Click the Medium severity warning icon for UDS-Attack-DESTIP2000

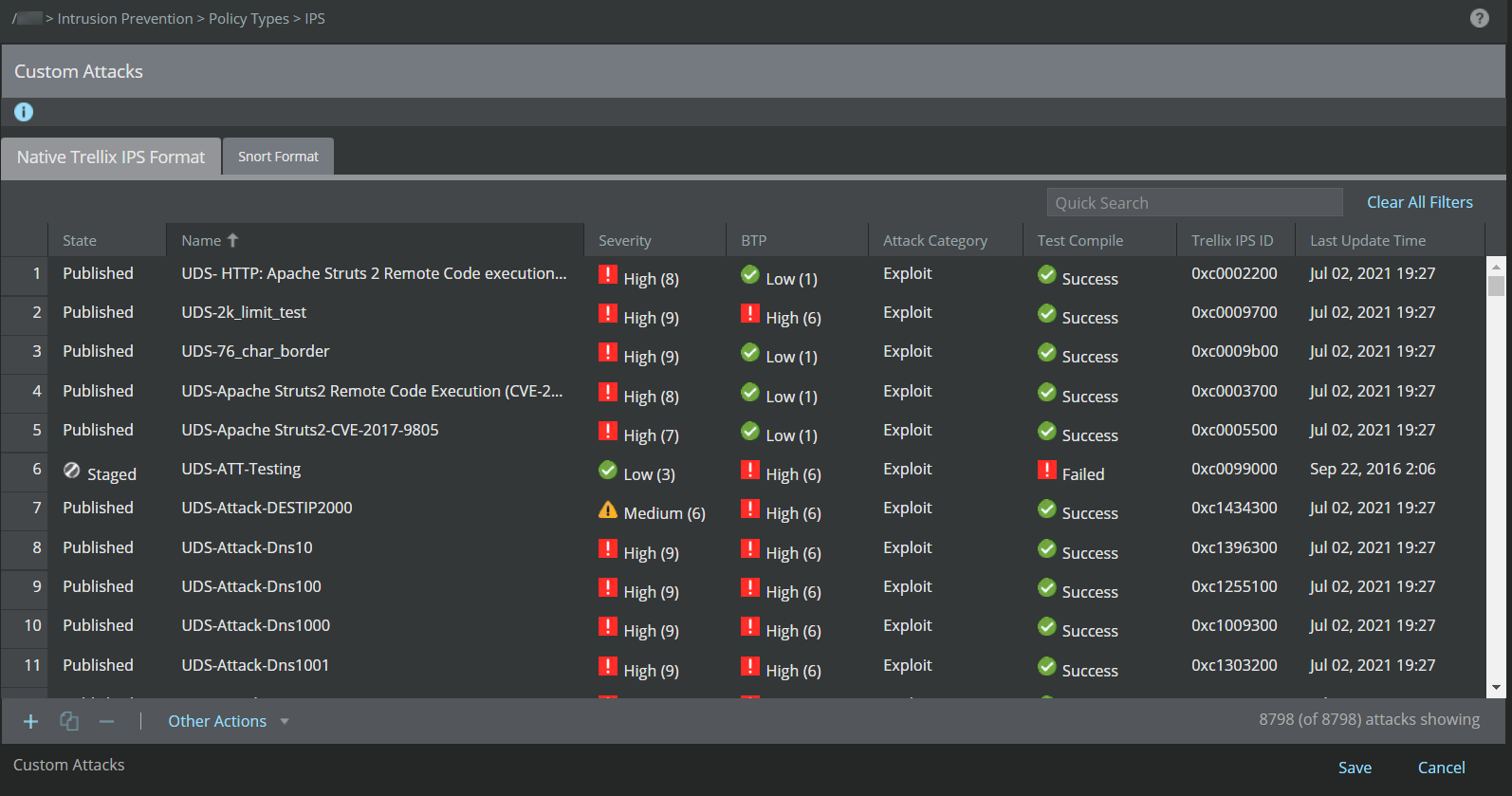(608, 509)
